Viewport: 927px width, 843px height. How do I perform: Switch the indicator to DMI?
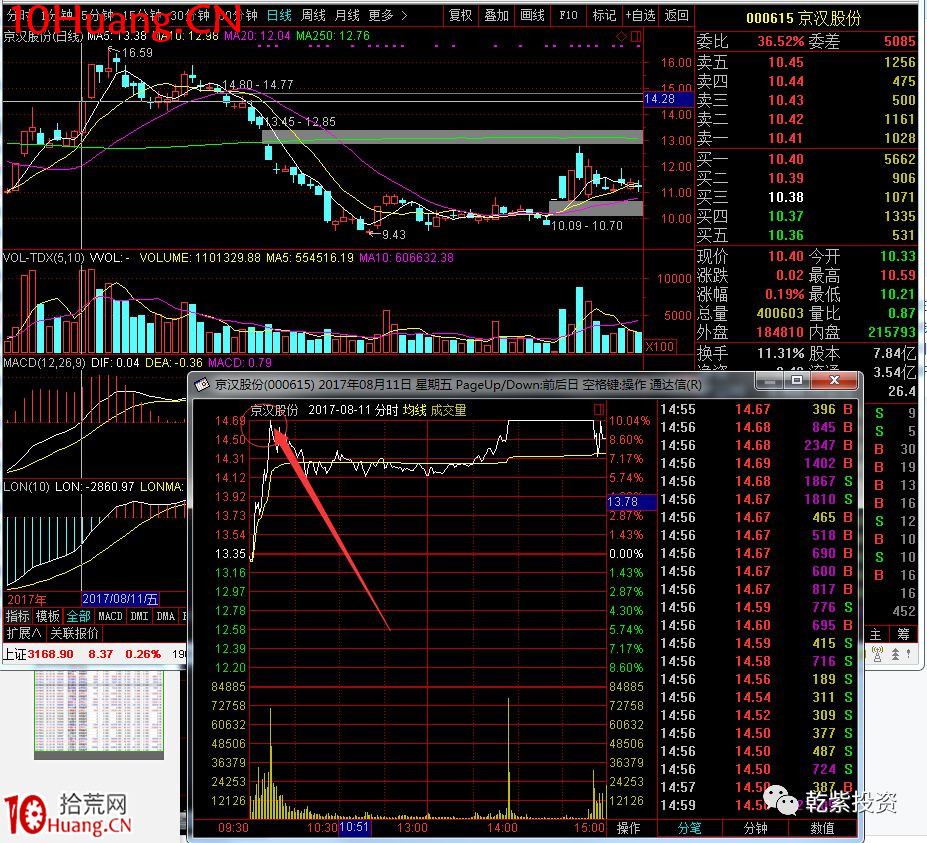[140, 616]
